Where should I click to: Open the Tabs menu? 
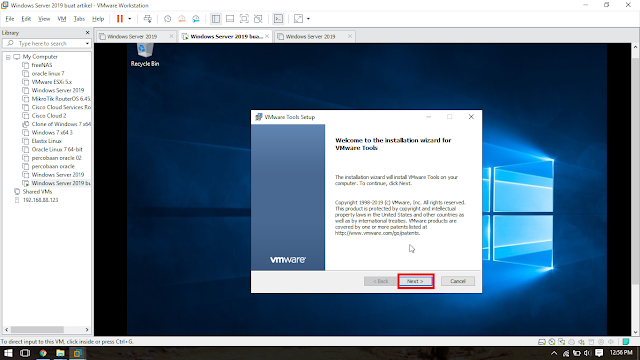click(x=79, y=19)
